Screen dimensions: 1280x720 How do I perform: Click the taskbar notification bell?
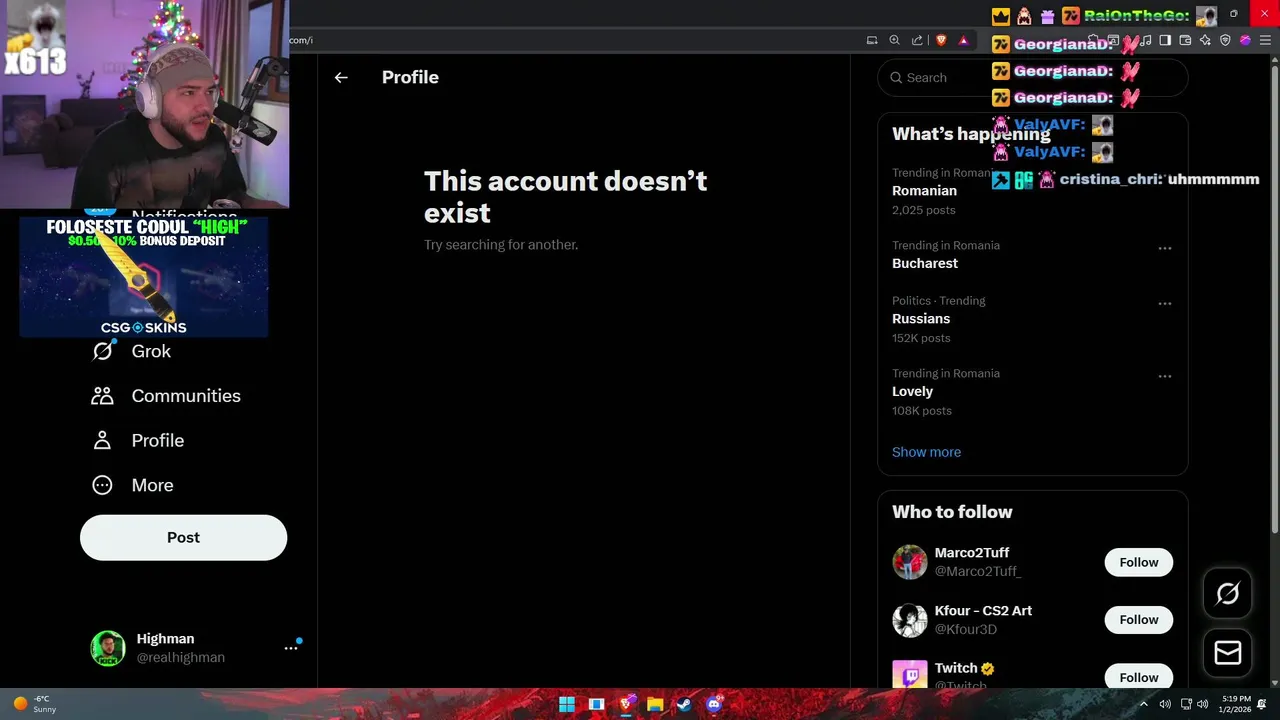click(x=1262, y=704)
